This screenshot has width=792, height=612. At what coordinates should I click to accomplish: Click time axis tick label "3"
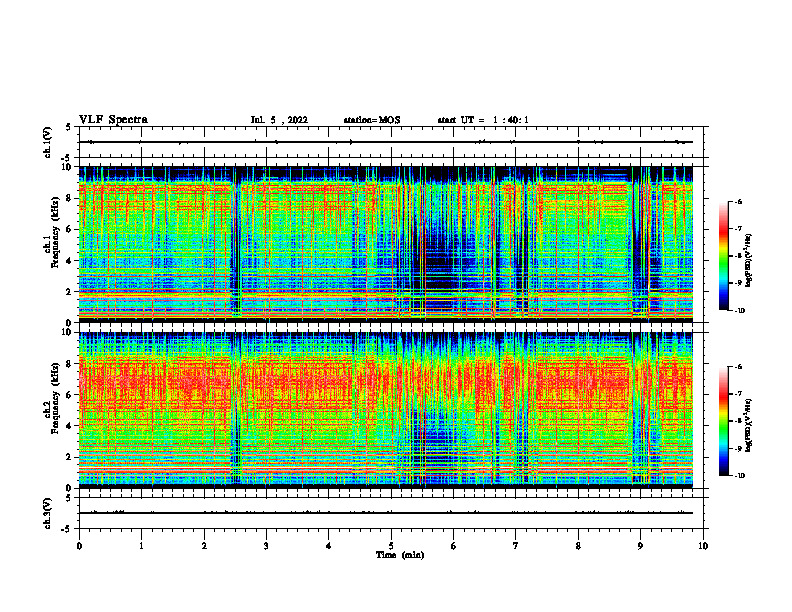266,546
